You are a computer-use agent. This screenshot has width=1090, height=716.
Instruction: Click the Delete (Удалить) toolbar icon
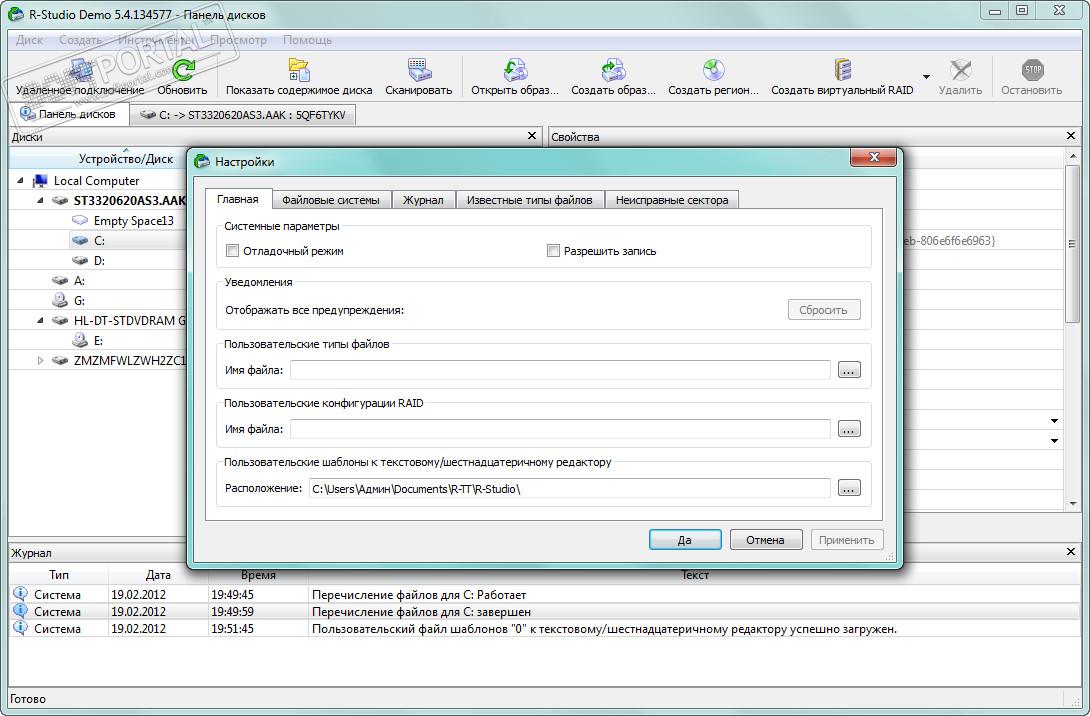[x=960, y=70]
